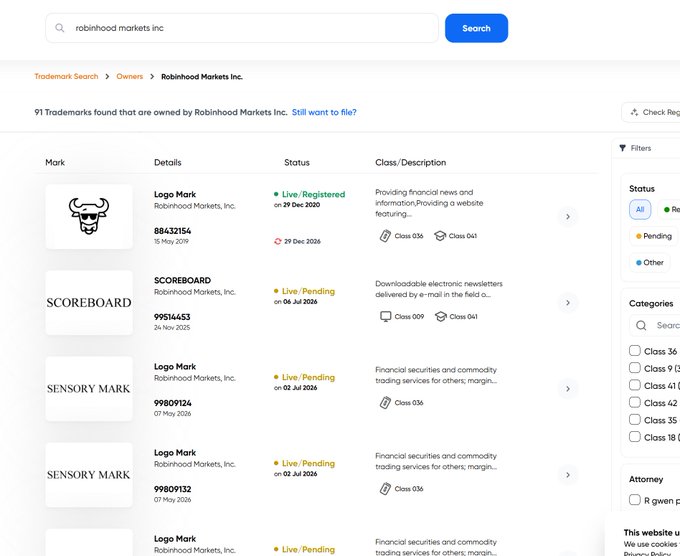Viewport: 680px width, 556px height.
Task: Click the magnifier icon in the search box
Action: [x=59, y=28]
